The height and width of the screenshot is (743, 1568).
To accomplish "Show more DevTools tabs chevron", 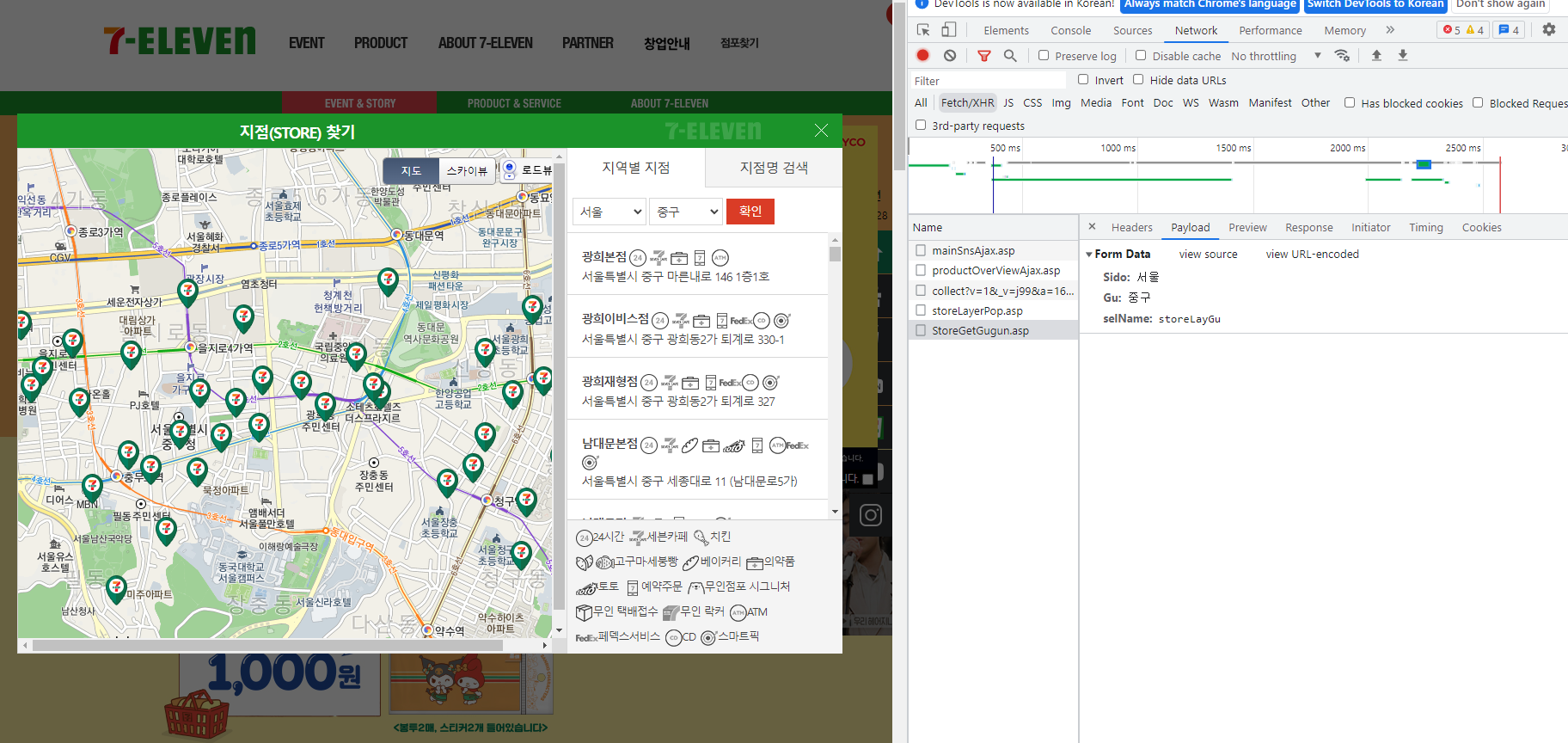I will point(1390,30).
